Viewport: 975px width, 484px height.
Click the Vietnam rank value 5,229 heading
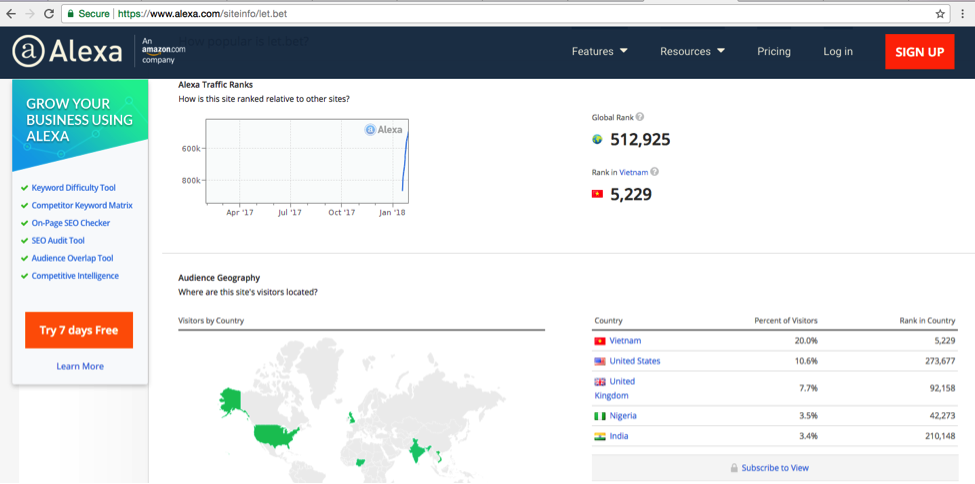click(x=631, y=195)
